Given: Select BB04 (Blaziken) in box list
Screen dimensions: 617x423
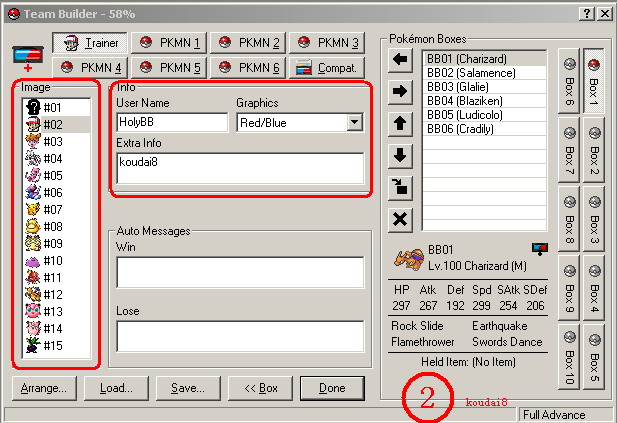Looking at the screenshot, I should pyautogui.click(x=484, y=101).
